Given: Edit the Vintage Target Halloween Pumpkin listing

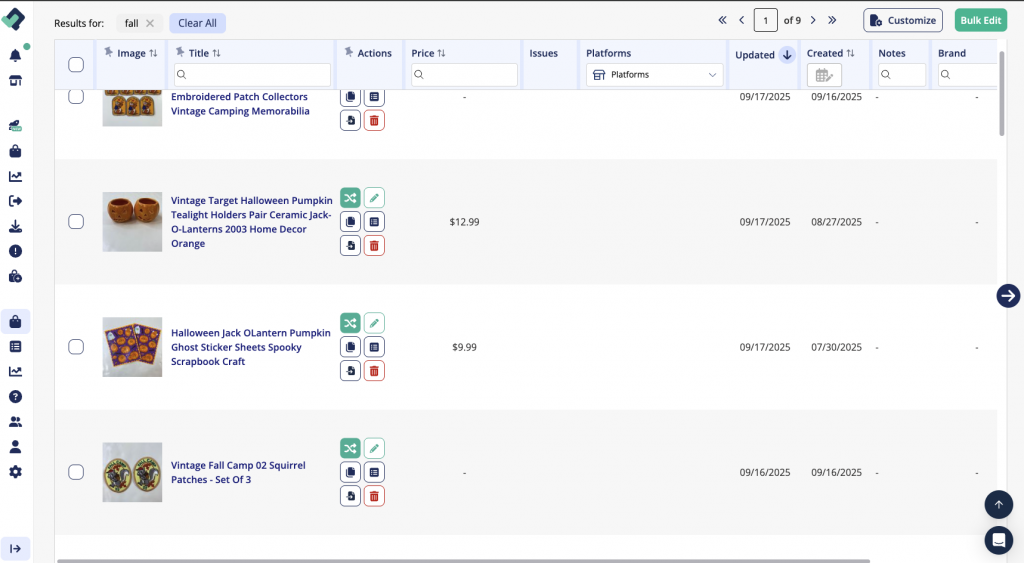Looking at the screenshot, I should [374, 198].
